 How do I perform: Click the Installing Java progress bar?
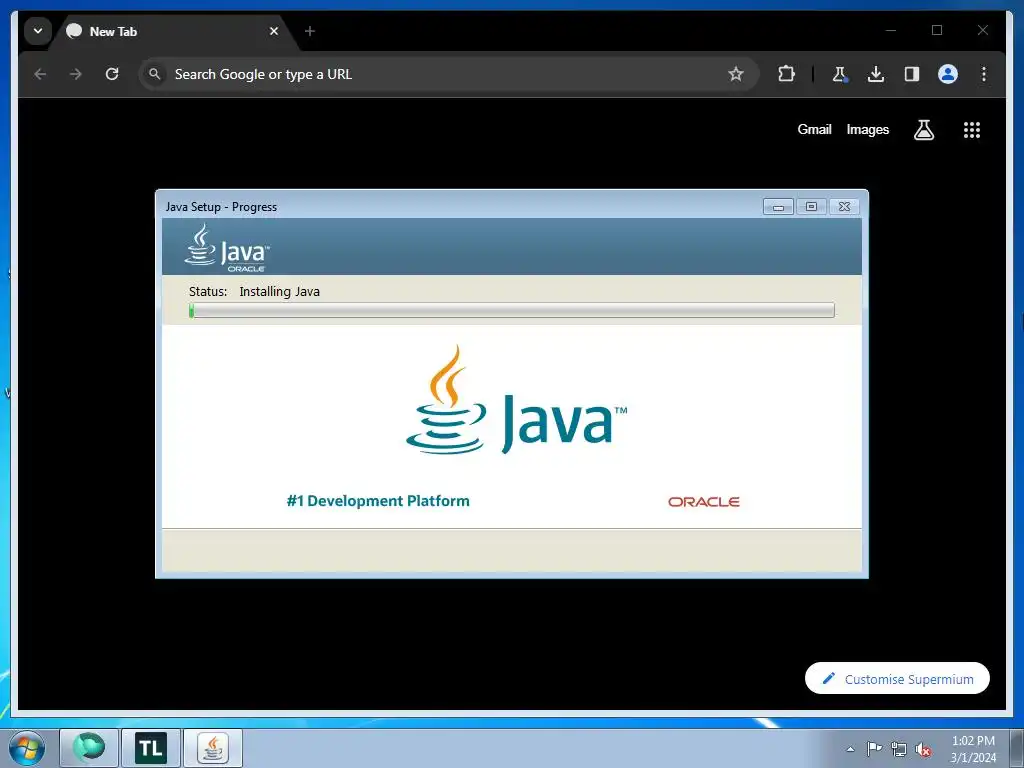(511, 310)
